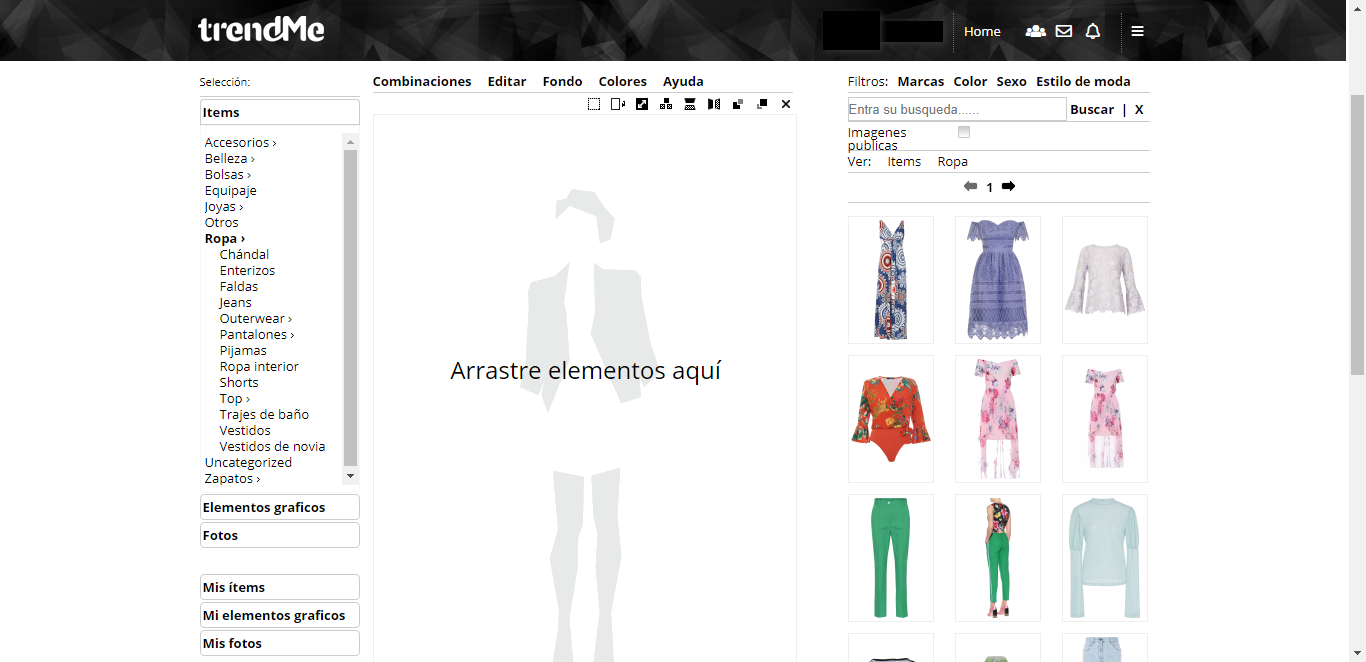Screen dimensions: 1366x662
Task: Click the bring forward layer icon
Action: coord(761,104)
